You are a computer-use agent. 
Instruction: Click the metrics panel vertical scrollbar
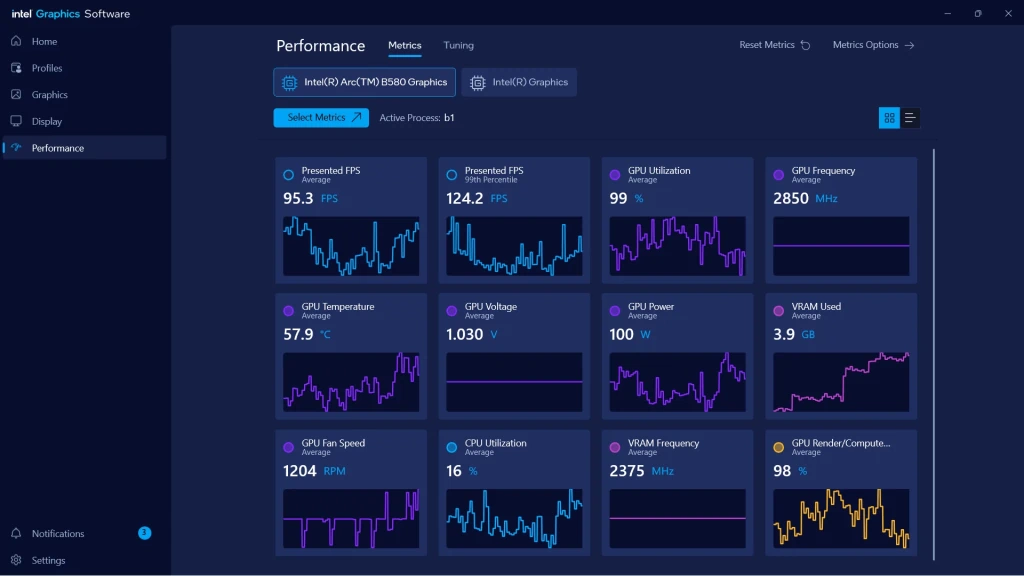click(x=934, y=355)
